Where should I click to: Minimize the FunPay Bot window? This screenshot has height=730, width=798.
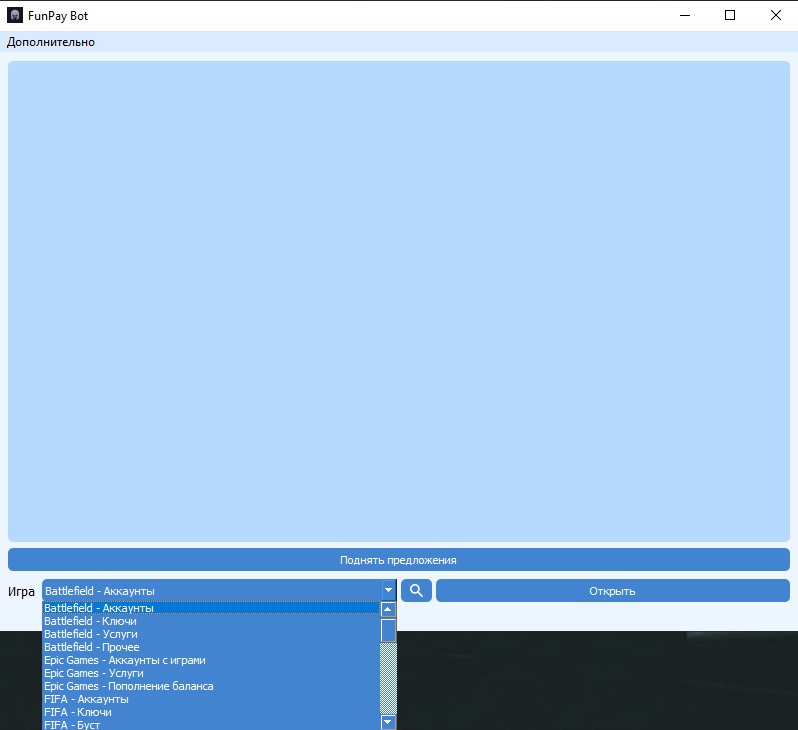685,15
